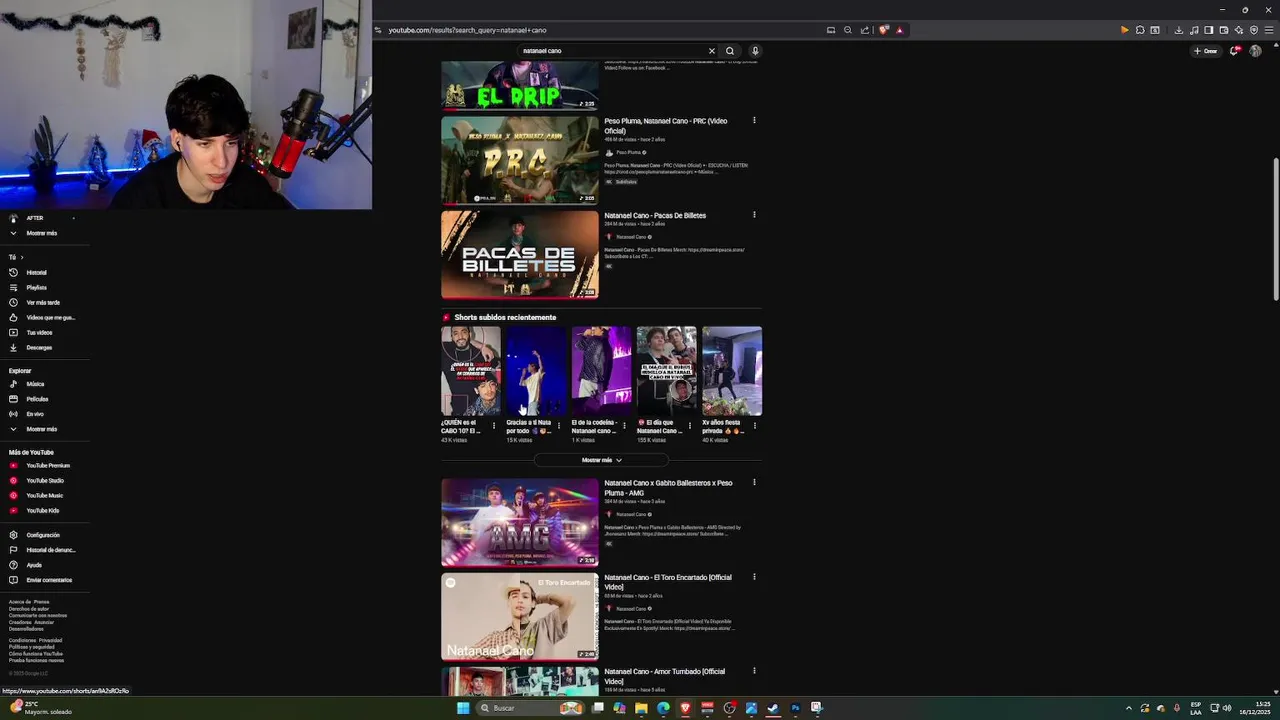Open the Brave Rewards triangle icon
1280x720 pixels.
pos(899,30)
